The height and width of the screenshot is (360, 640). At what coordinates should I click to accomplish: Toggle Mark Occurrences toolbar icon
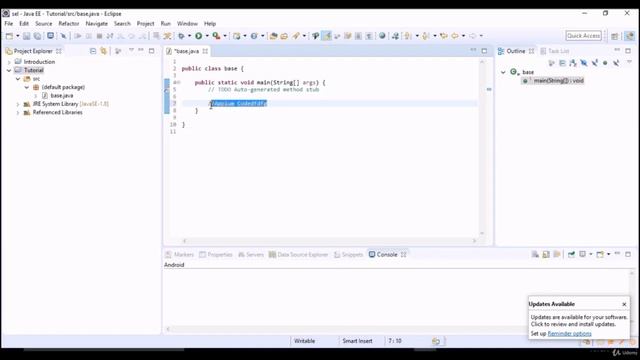327,36
